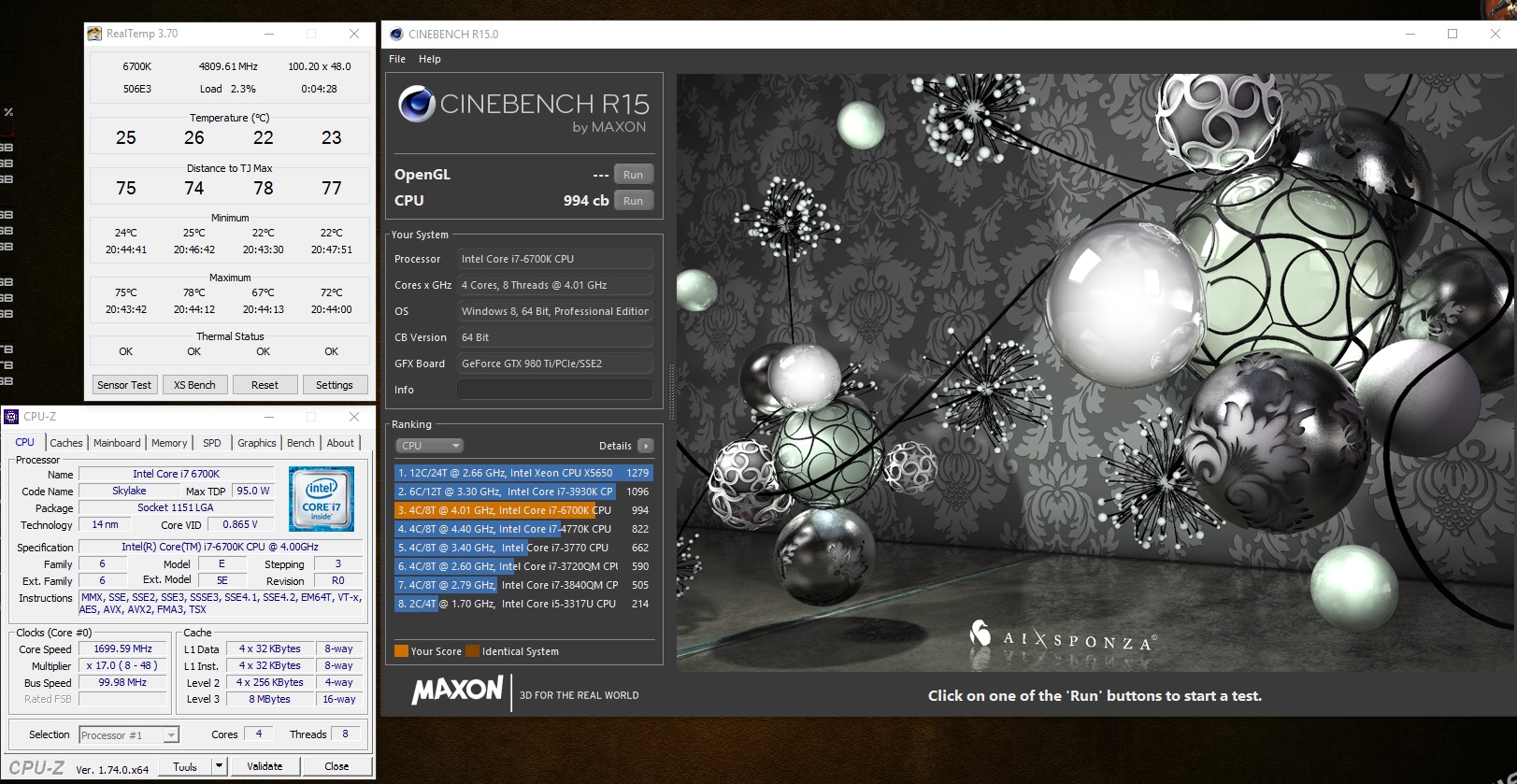Click the RealTemp title bar app icon
The height and width of the screenshot is (784, 1517).
pos(94,34)
